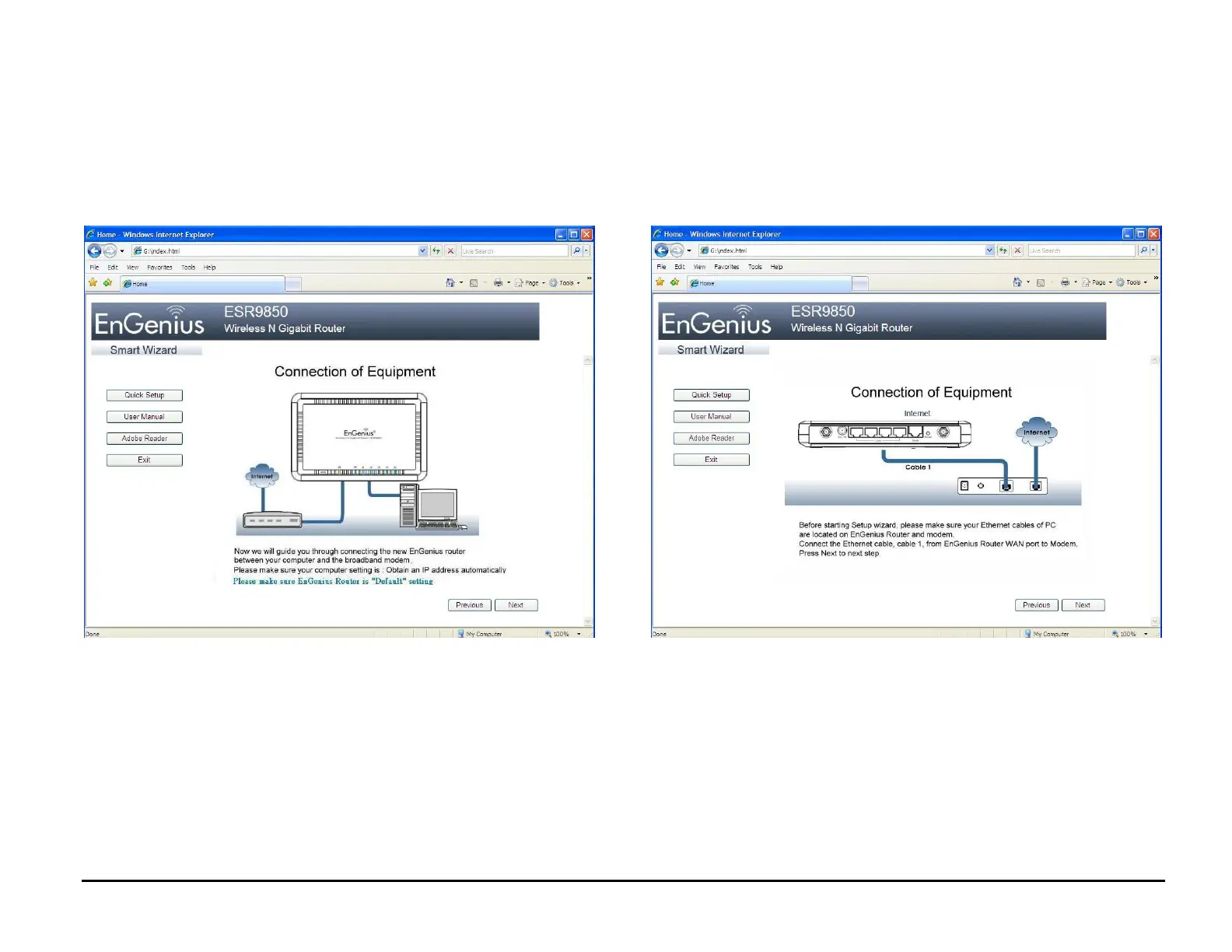
Task: Click My Computer zone icon in right status bar
Action: point(1027,634)
